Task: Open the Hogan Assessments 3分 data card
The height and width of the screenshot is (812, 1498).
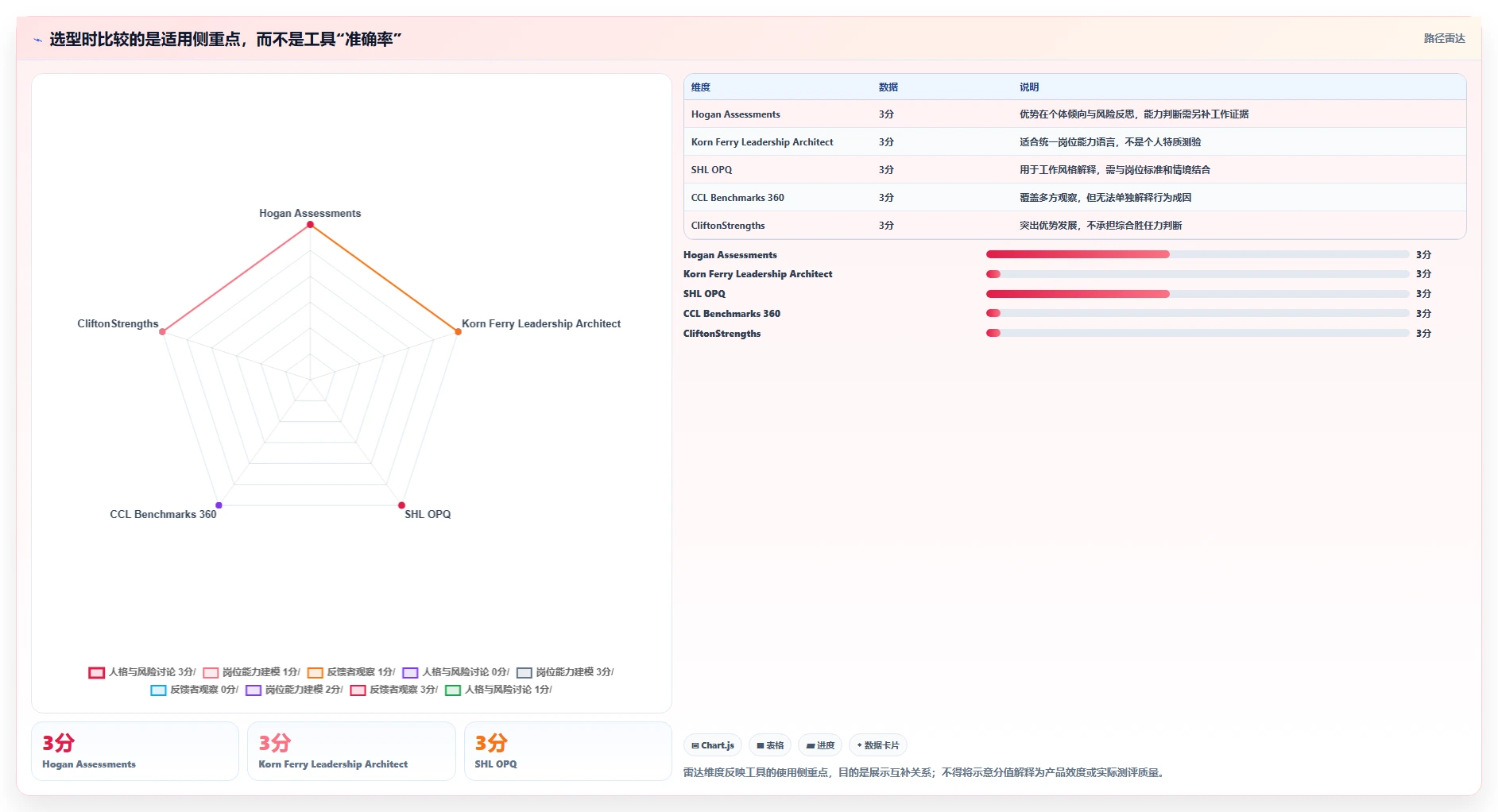Action: coord(135,752)
